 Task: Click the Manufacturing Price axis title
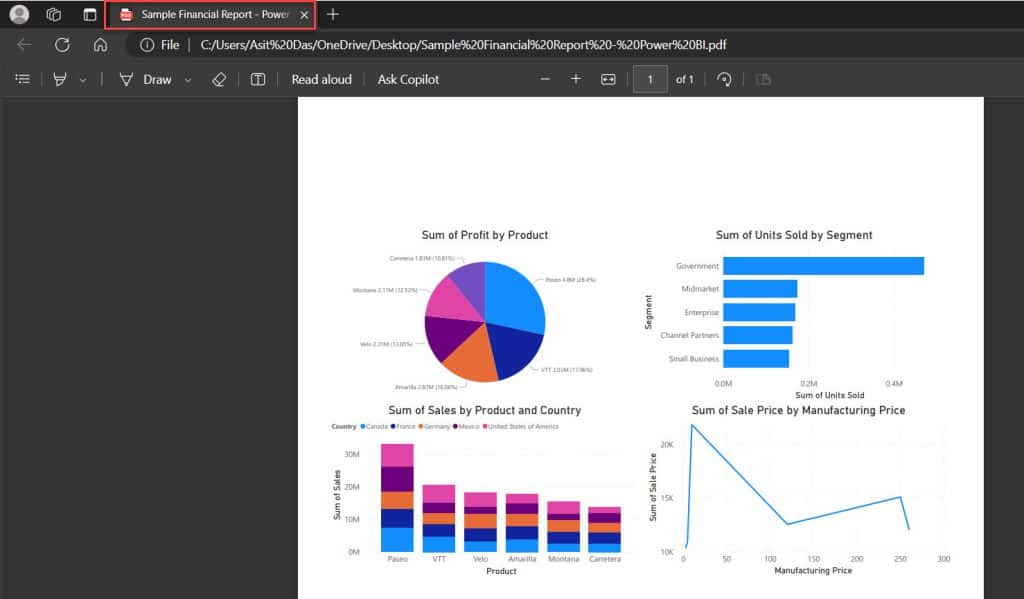813,570
